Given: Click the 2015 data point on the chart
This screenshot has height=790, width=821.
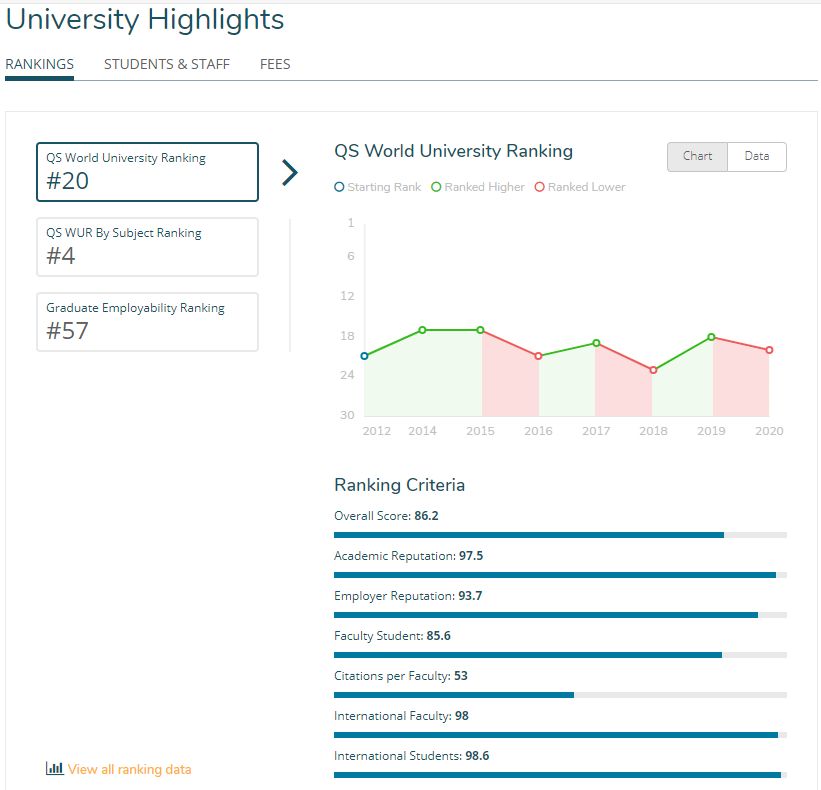Looking at the screenshot, I should 480,330.
